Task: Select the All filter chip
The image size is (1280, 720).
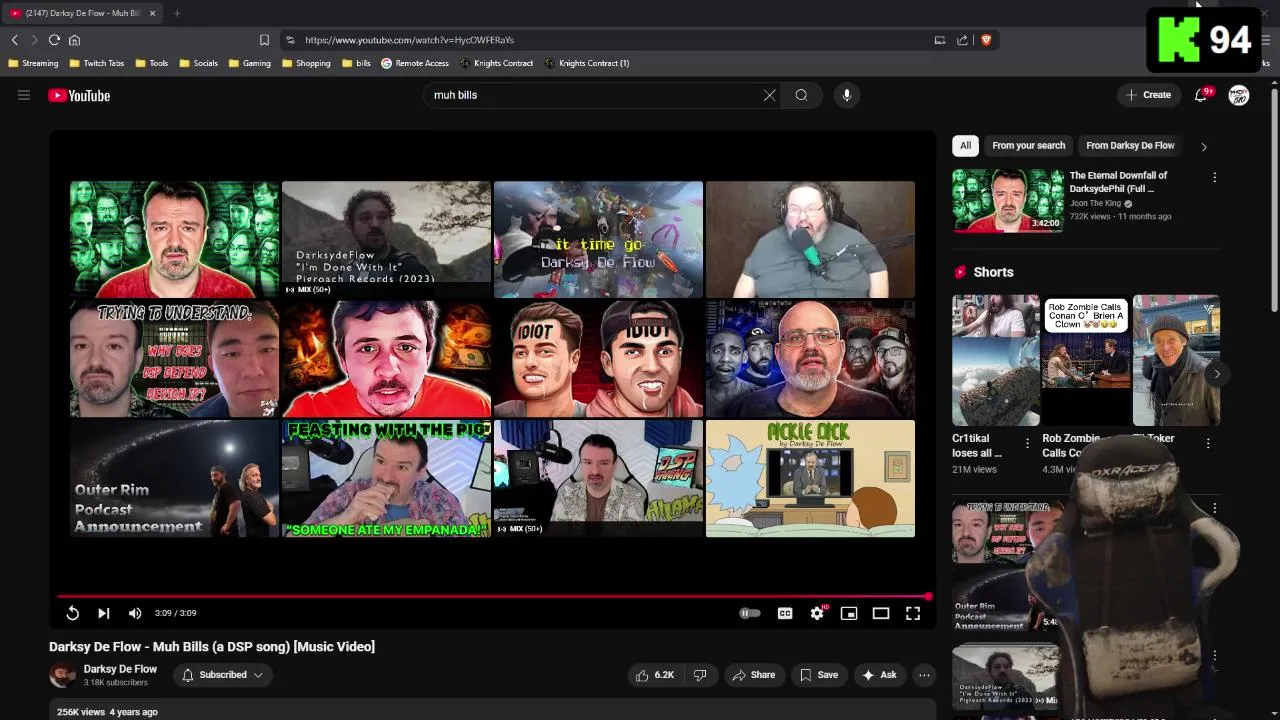Action: coord(965,146)
